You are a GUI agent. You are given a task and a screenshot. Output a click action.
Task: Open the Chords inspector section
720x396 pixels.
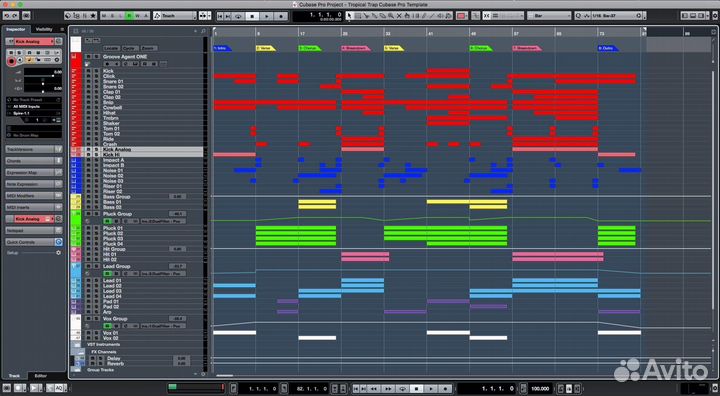34,161
